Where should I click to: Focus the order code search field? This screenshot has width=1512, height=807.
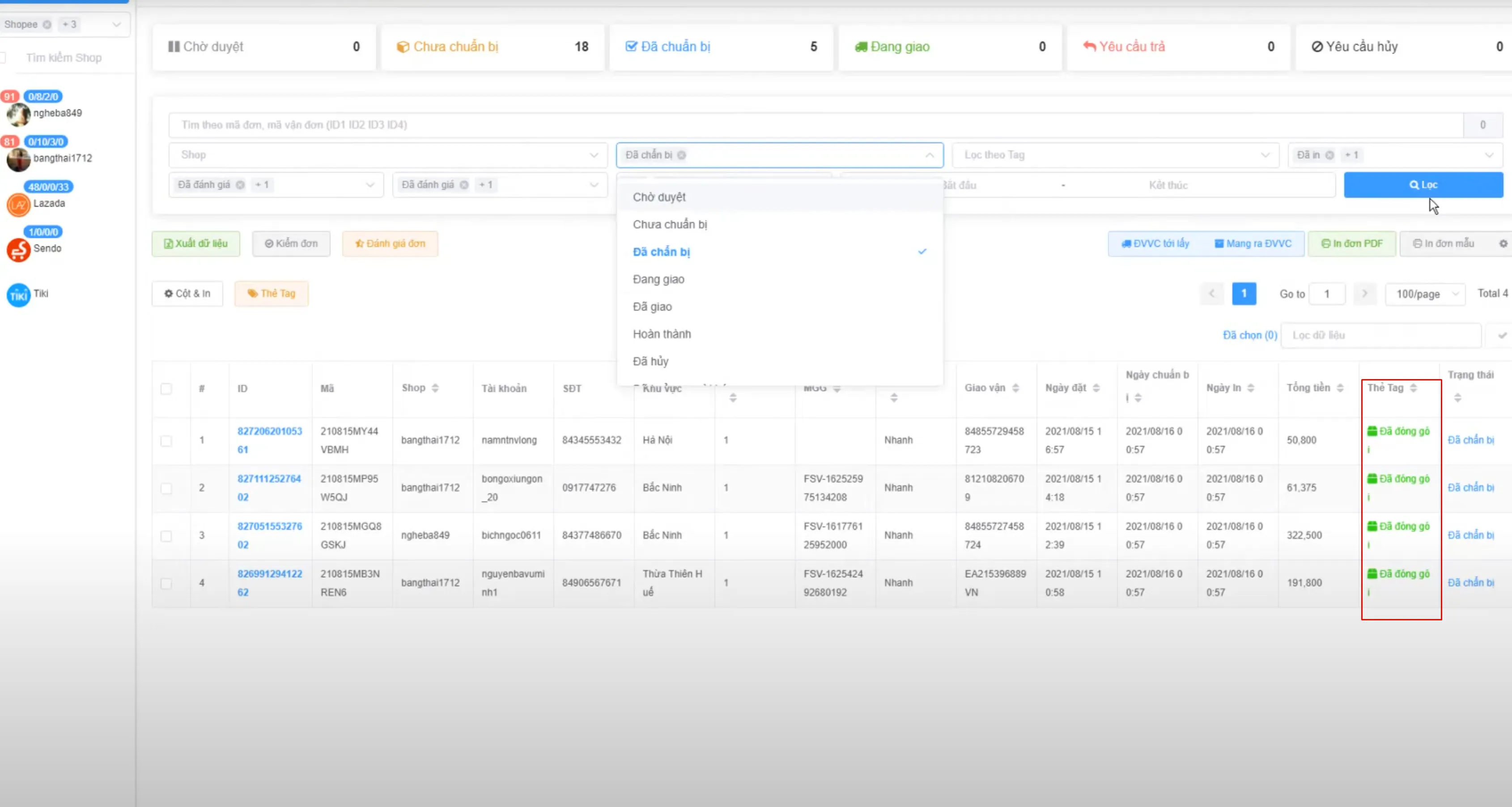[816, 125]
